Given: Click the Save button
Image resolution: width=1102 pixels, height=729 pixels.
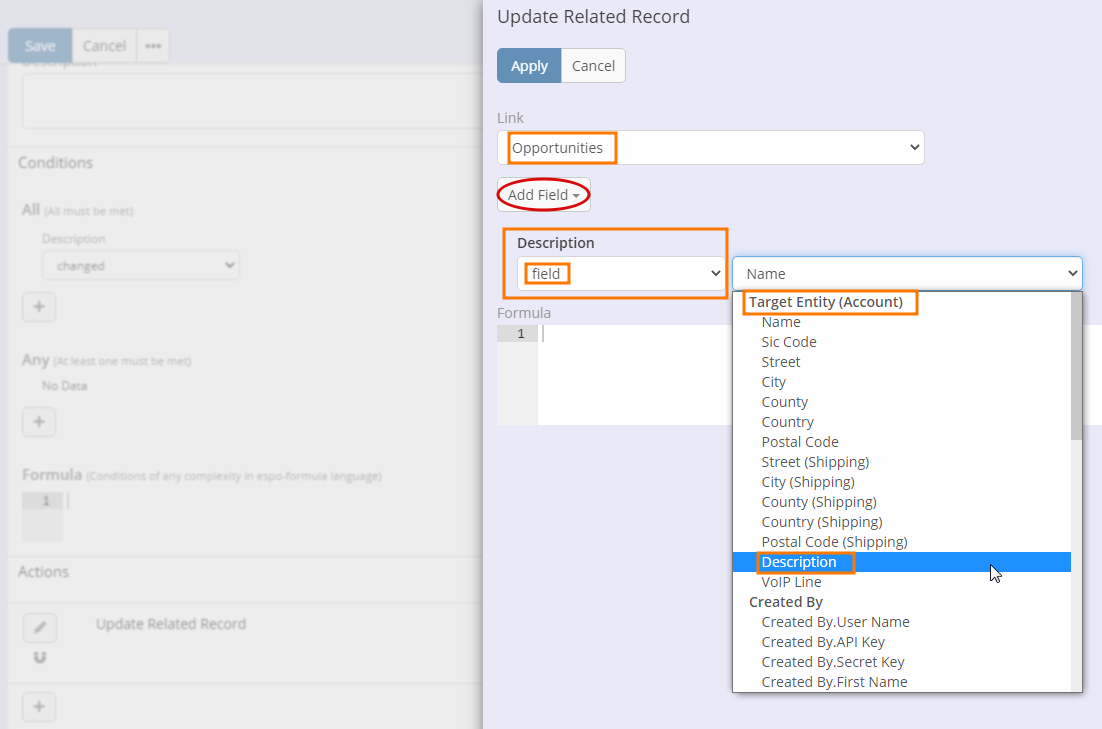Looking at the screenshot, I should [40, 46].
